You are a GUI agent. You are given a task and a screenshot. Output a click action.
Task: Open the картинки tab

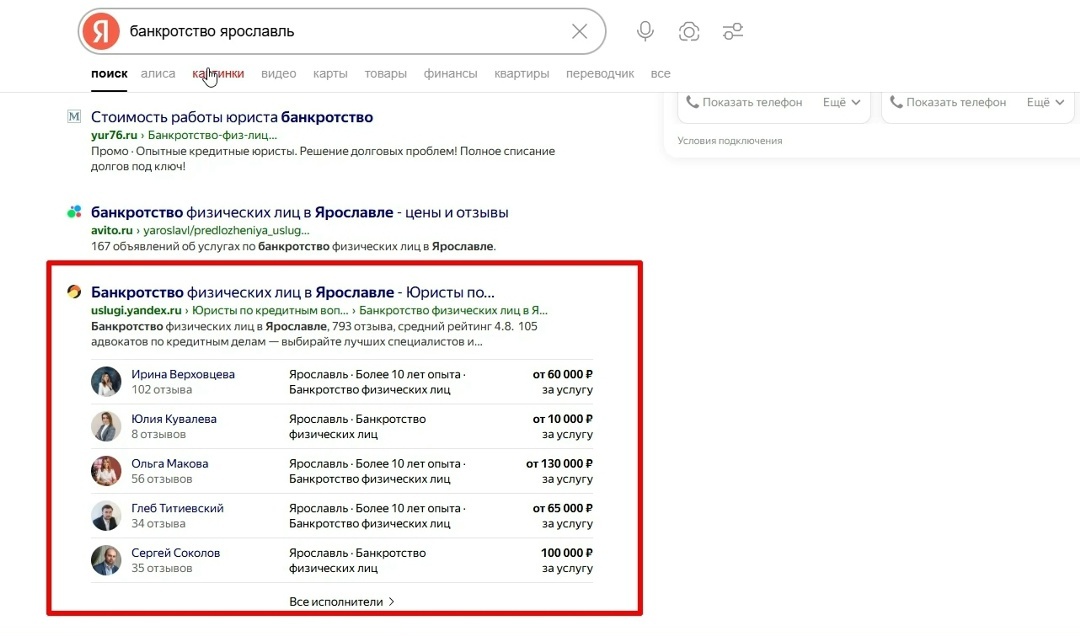coord(218,73)
